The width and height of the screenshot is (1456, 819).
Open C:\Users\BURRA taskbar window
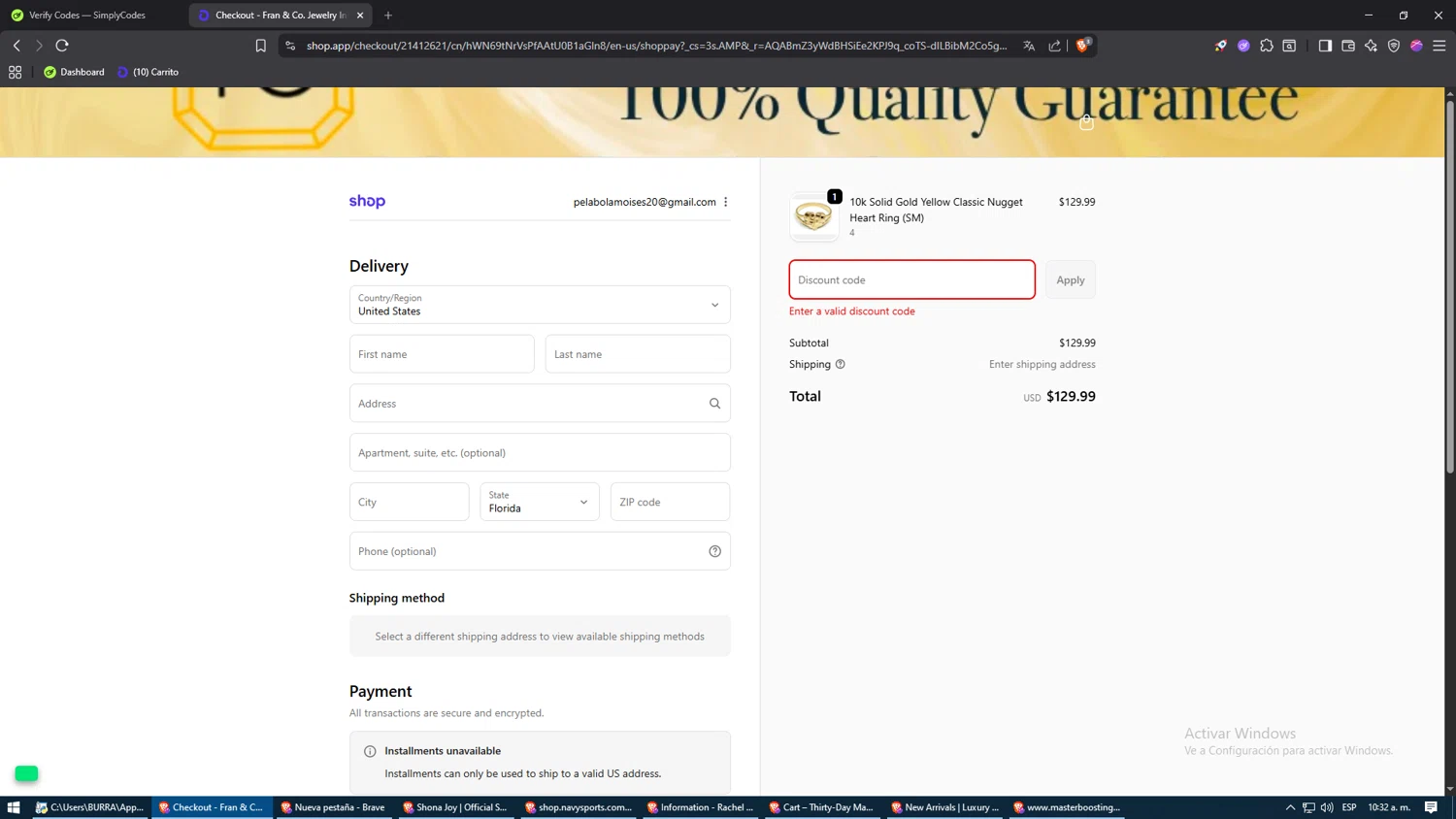pyautogui.click(x=89, y=807)
